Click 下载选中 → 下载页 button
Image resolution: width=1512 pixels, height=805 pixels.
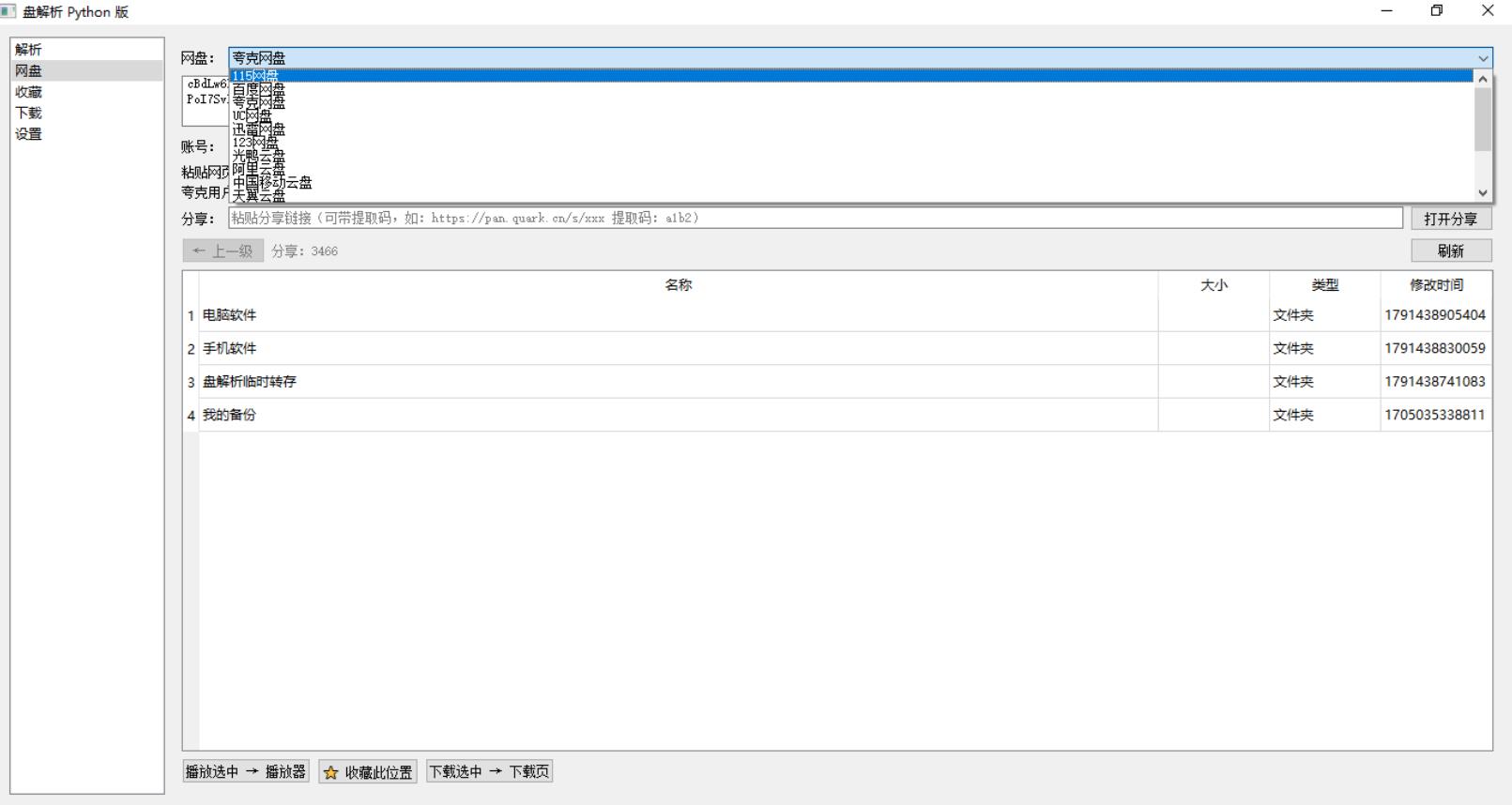coord(489,771)
